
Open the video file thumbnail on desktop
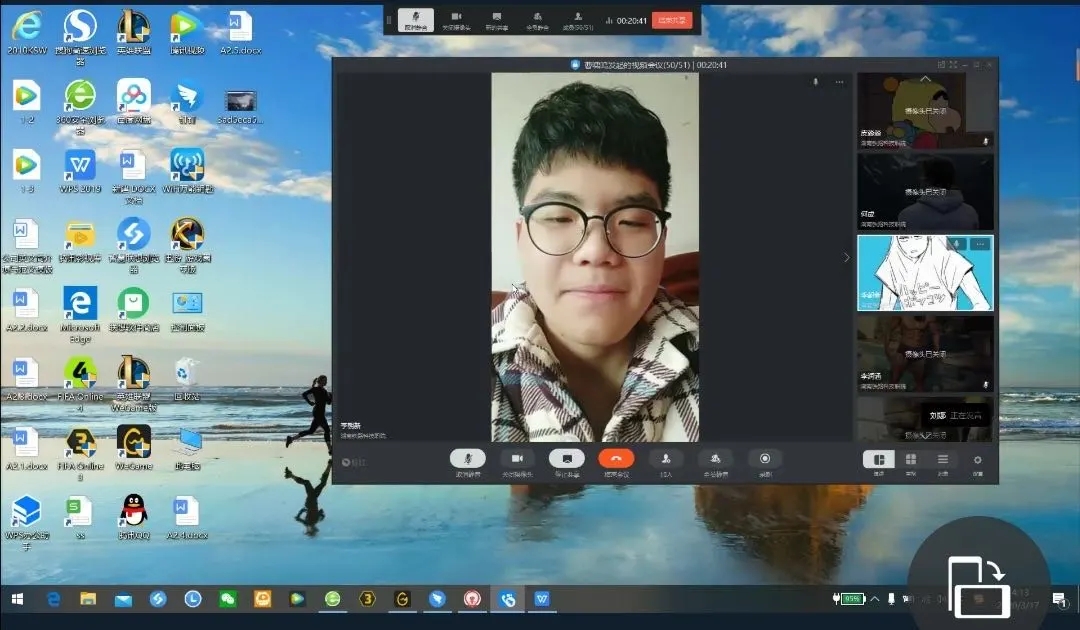coord(240,107)
